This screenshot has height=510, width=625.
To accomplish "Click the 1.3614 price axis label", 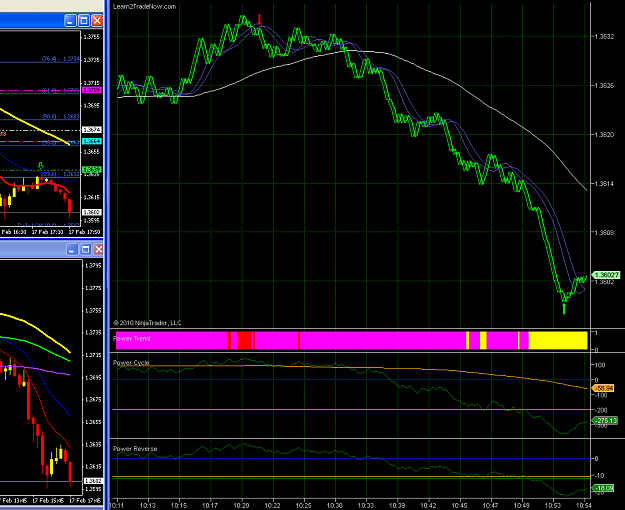I will tap(604, 184).
